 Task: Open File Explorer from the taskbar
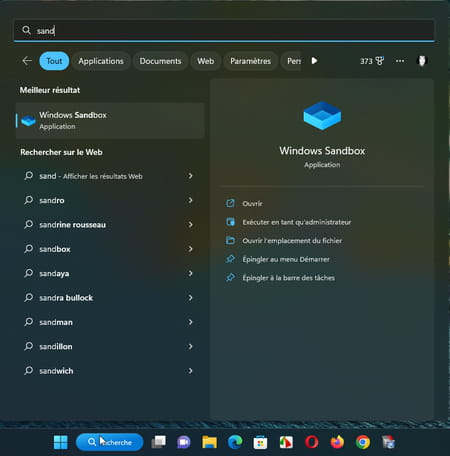point(209,442)
